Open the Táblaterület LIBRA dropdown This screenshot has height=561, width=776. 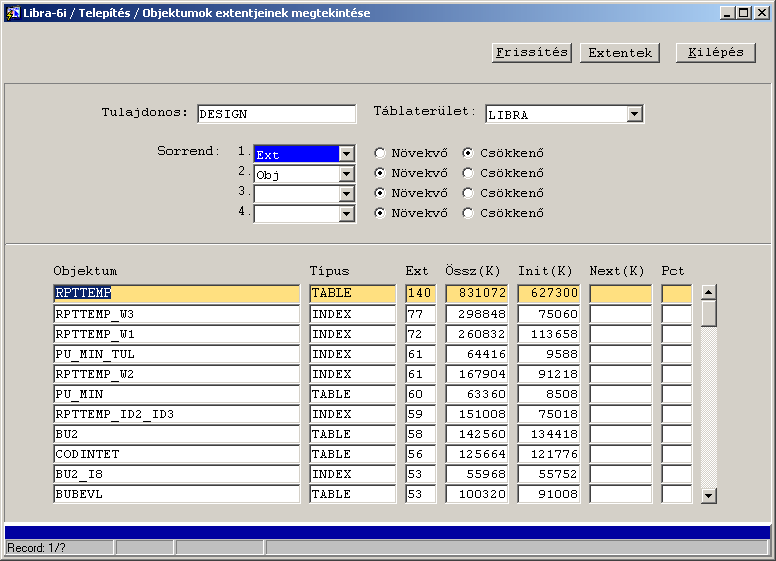(x=634, y=114)
